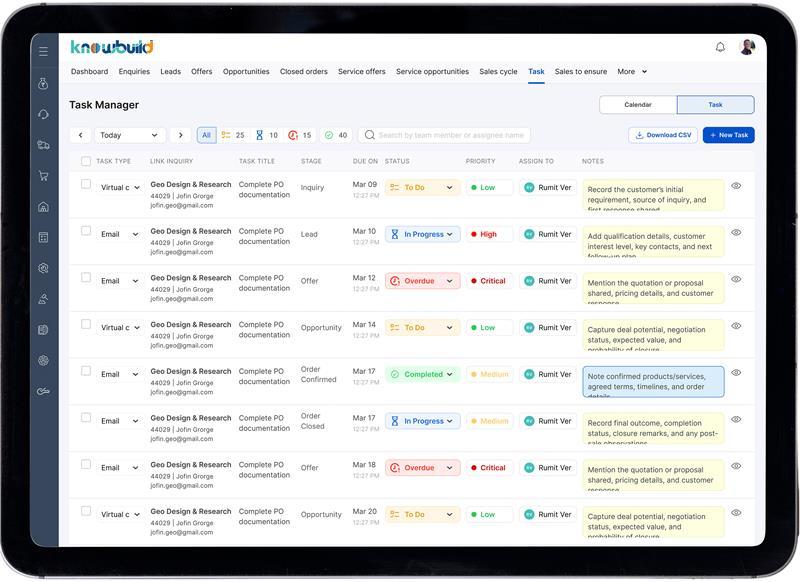Click Low priority badge on Mar 09 row
800x582 pixels.
tap(489, 187)
